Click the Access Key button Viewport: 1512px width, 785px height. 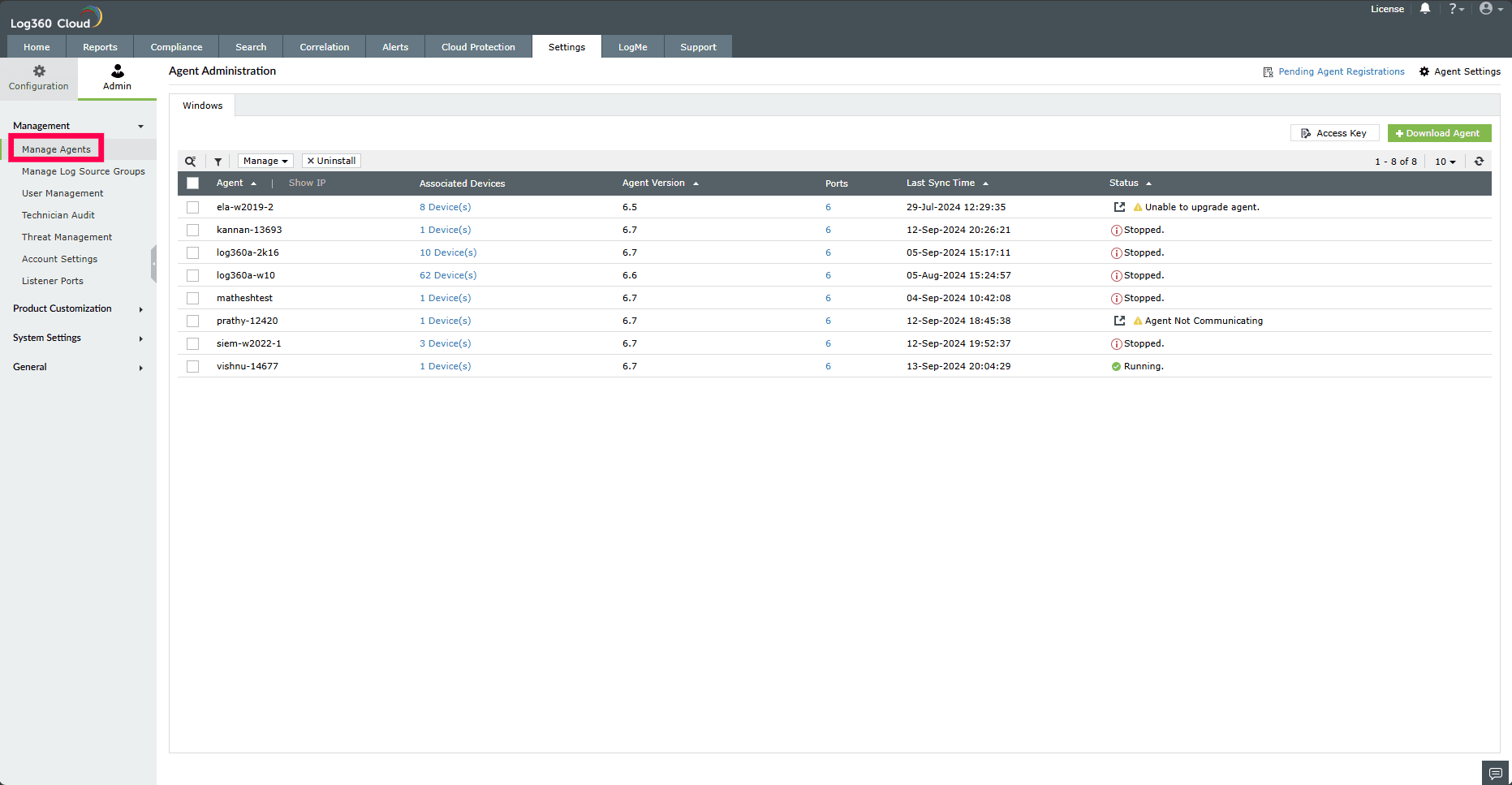[x=1334, y=133]
